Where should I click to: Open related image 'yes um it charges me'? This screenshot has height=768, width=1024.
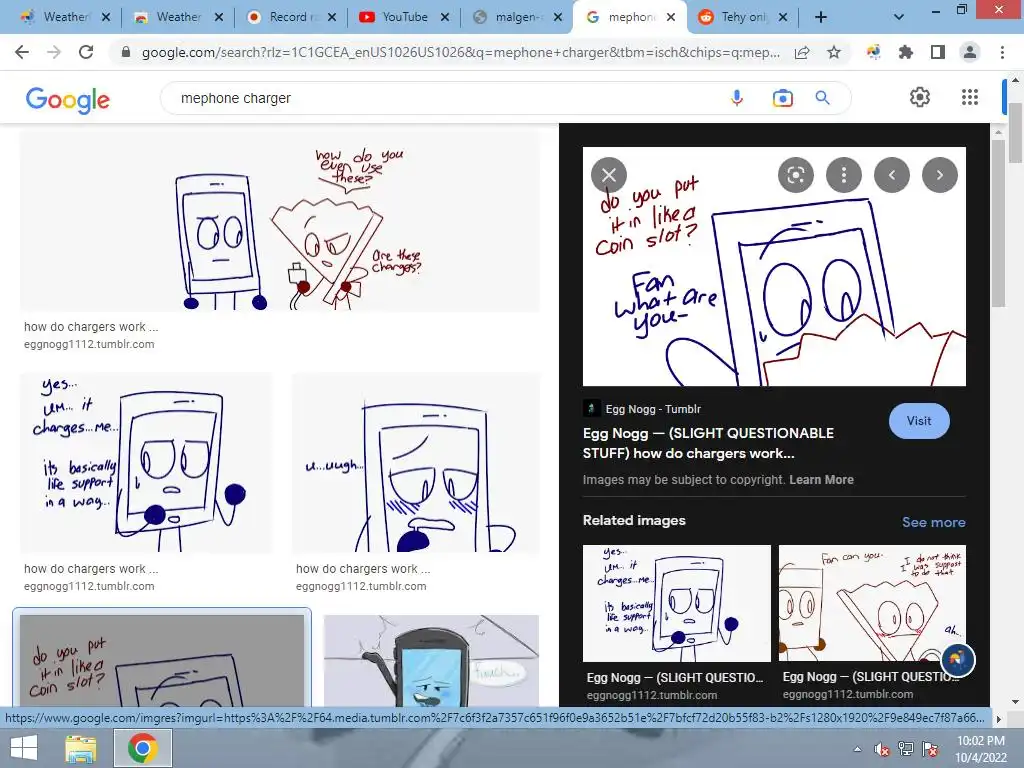point(677,603)
